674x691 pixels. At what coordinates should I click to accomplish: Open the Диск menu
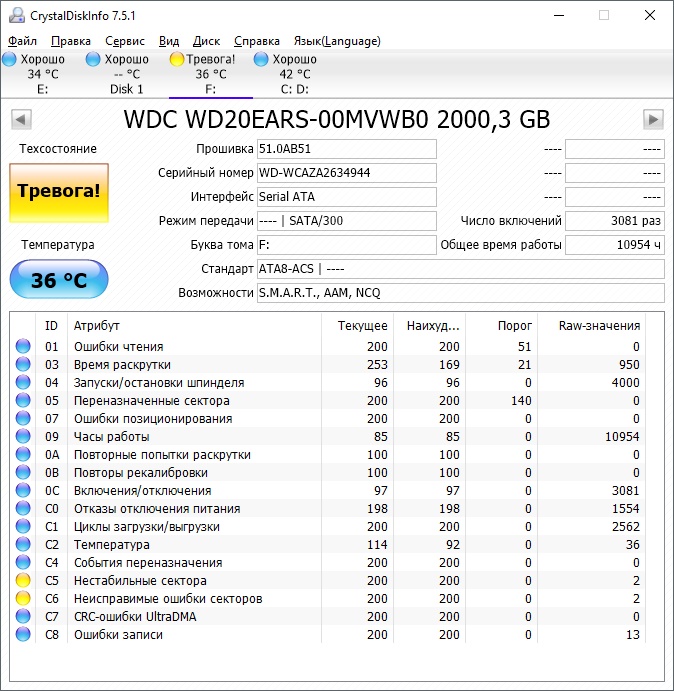click(x=206, y=41)
